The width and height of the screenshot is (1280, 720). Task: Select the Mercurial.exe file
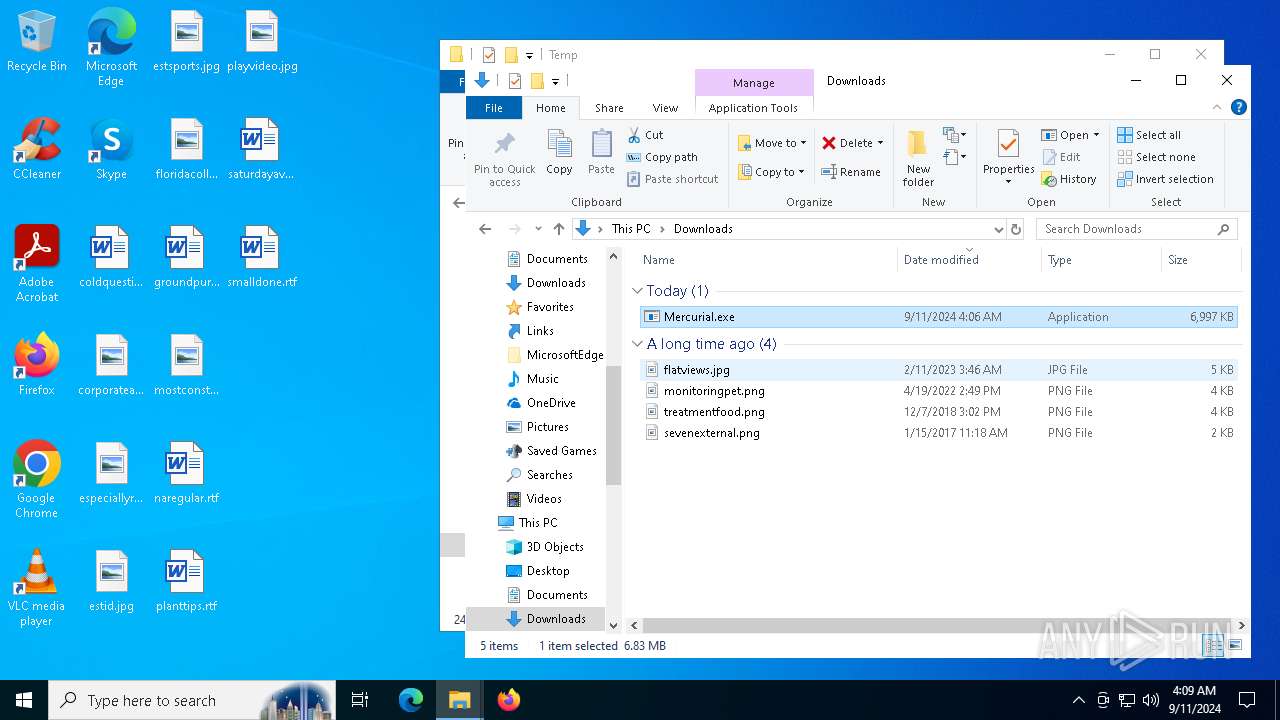tap(938, 317)
